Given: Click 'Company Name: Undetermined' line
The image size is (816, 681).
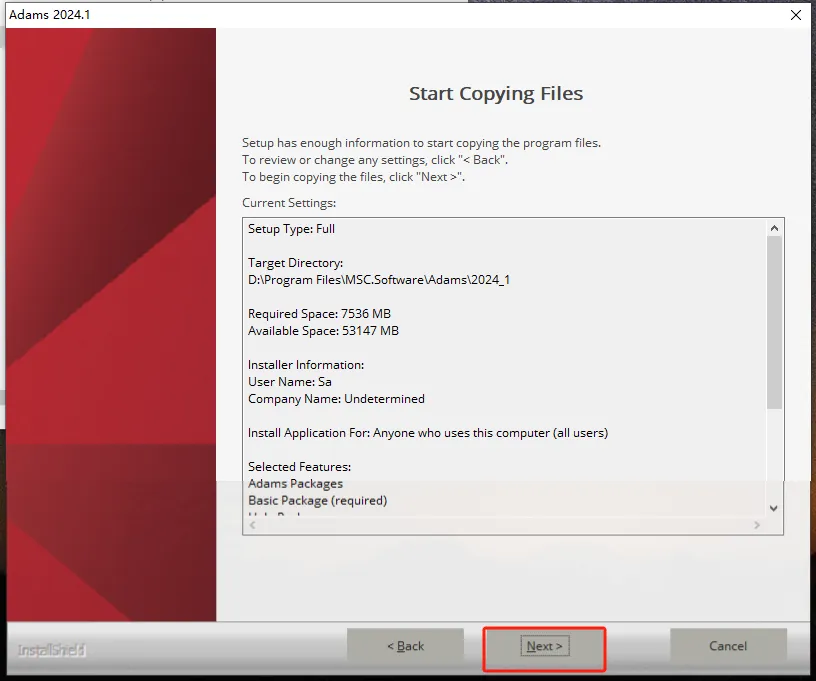Looking at the screenshot, I should click(336, 399).
